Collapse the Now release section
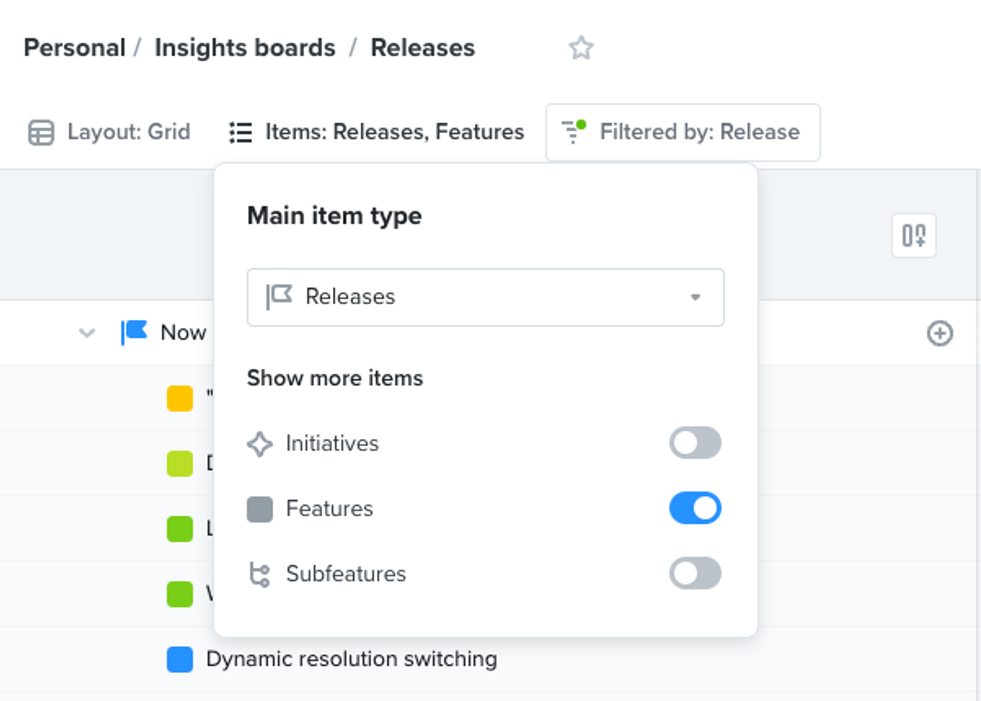This screenshot has height=701, width=981. tap(86, 333)
